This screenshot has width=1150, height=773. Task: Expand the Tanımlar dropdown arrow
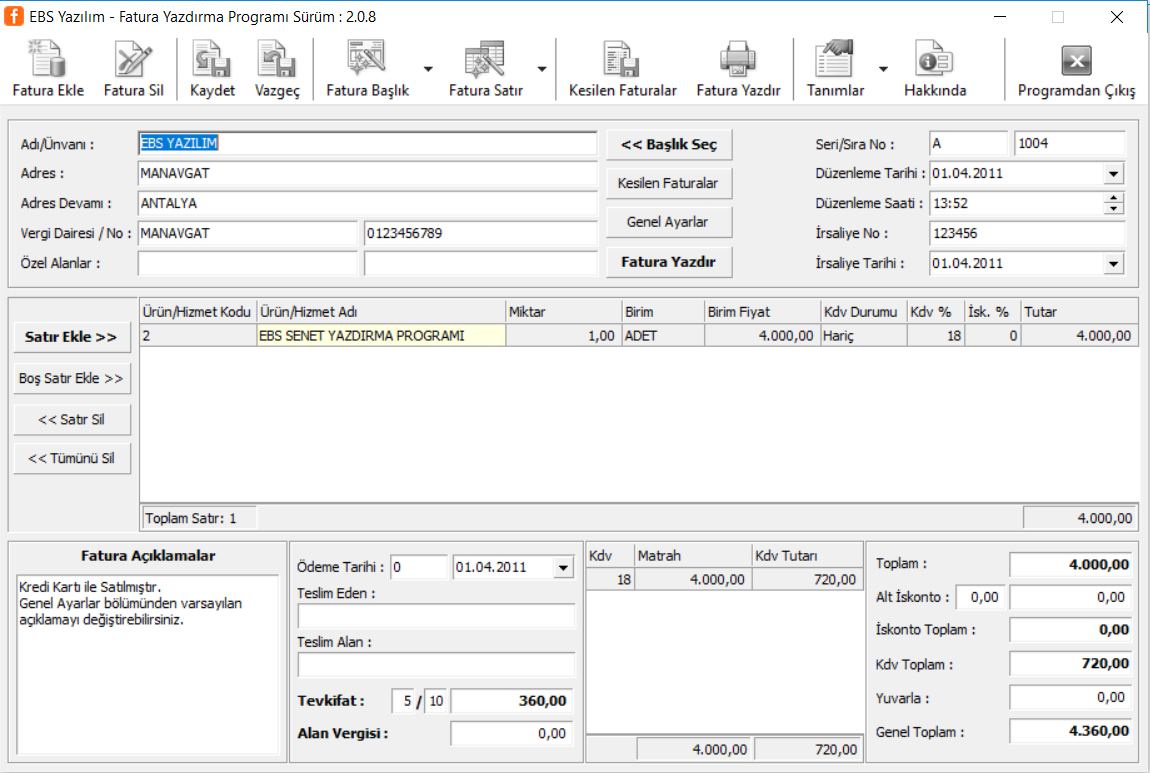[x=883, y=69]
